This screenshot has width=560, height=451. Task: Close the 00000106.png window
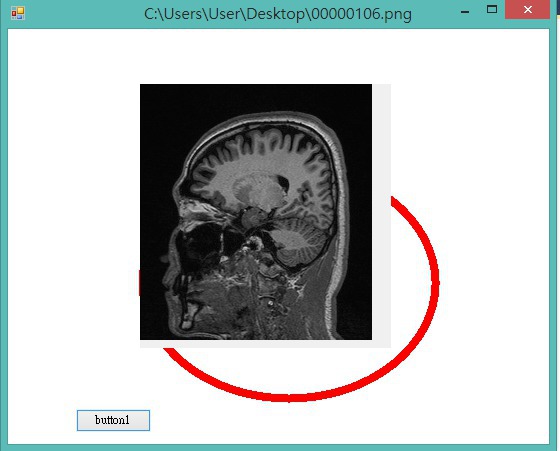click(528, 10)
